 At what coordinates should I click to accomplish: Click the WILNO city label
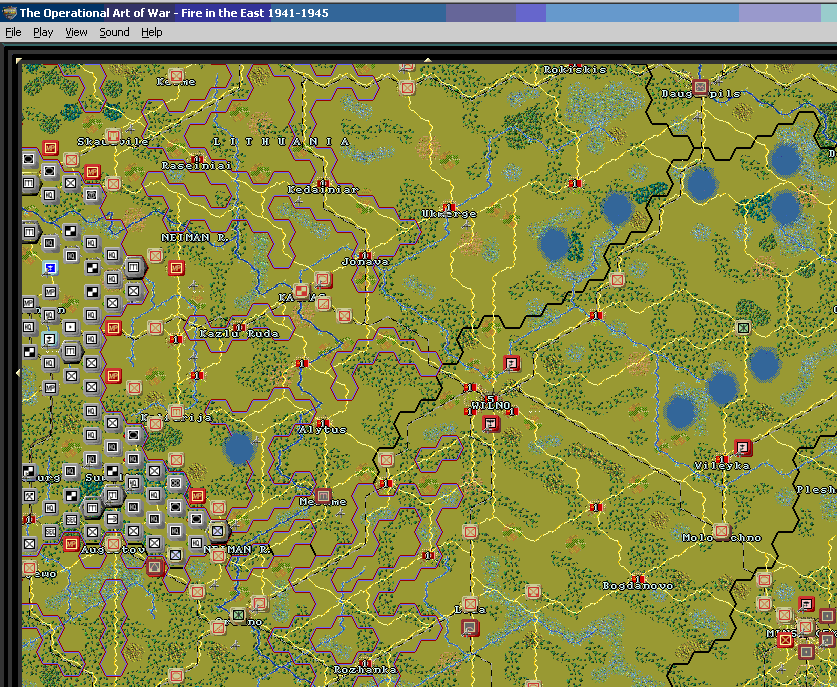[x=491, y=406]
